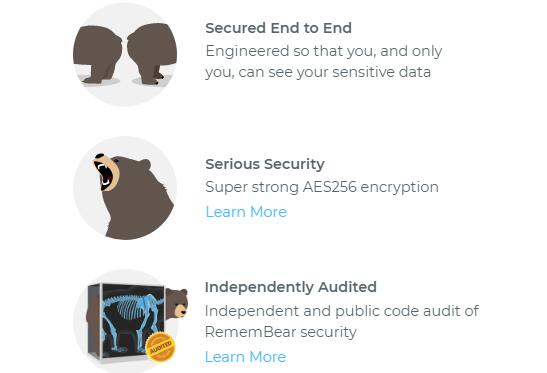Click the Independently Audited heading
This screenshot has height=373, width=547.
291,287
